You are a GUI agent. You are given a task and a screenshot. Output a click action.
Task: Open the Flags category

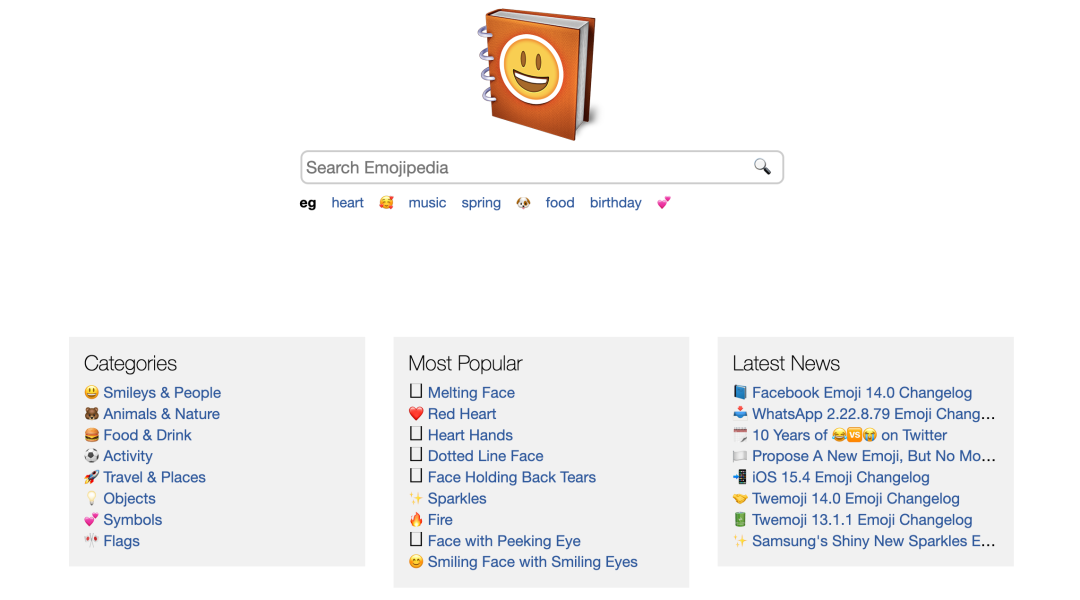[x=121, y=541]
